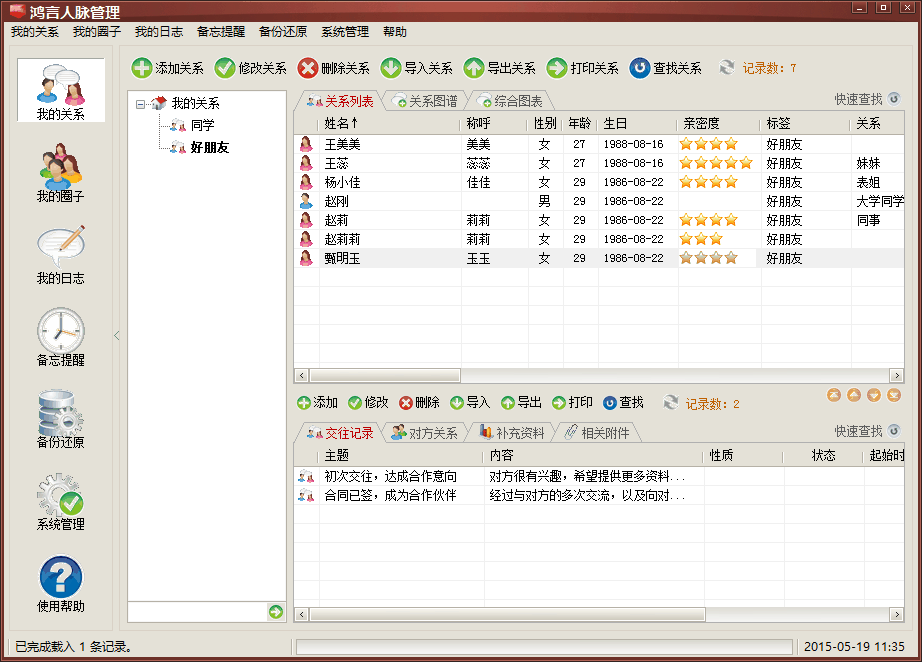Open the 系统管理 menu
This screenshot has width=922, height=662.
pyautogui.click(x=345, y=32)
